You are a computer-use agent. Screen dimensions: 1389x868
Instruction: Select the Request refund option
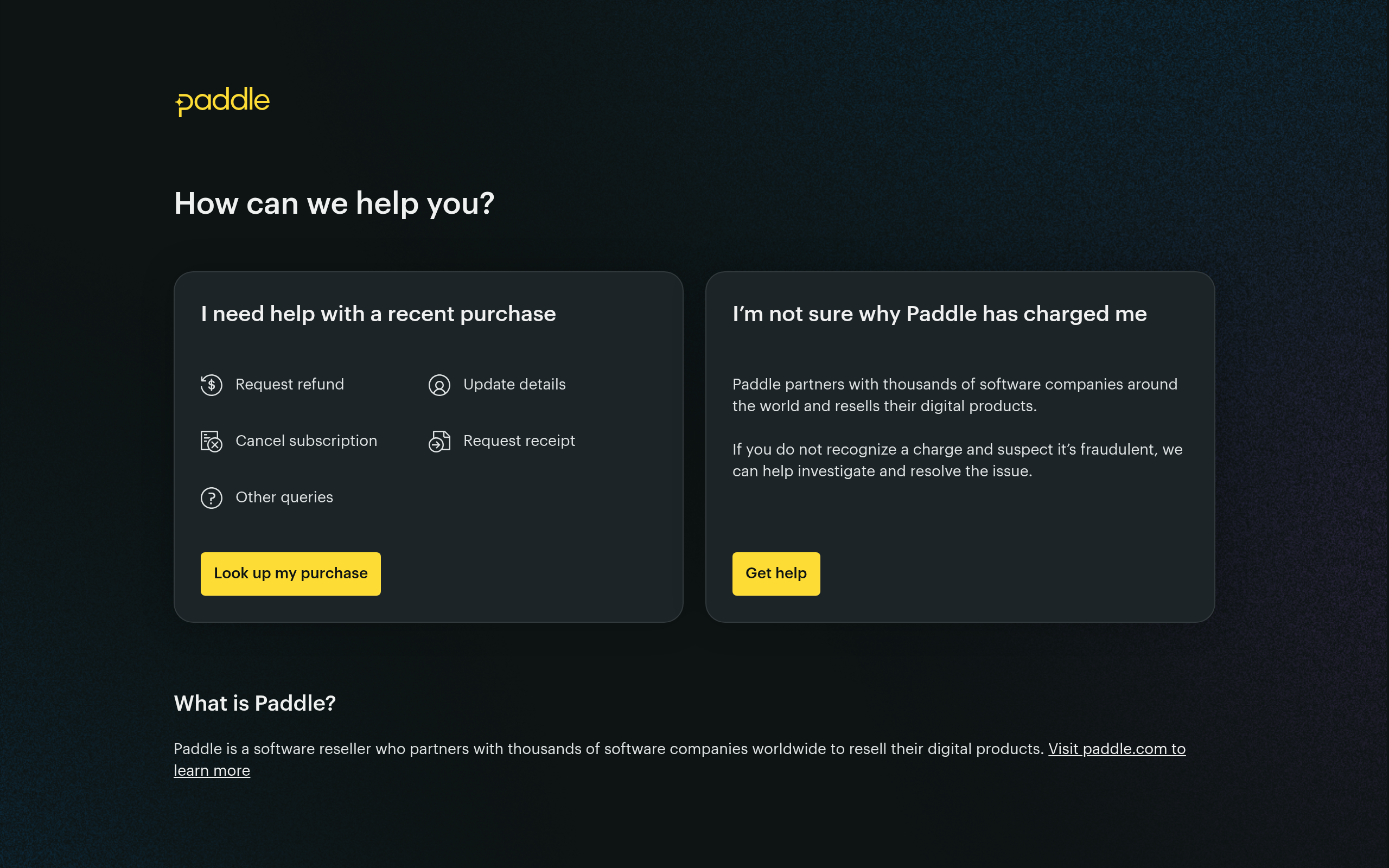point(289,385)
